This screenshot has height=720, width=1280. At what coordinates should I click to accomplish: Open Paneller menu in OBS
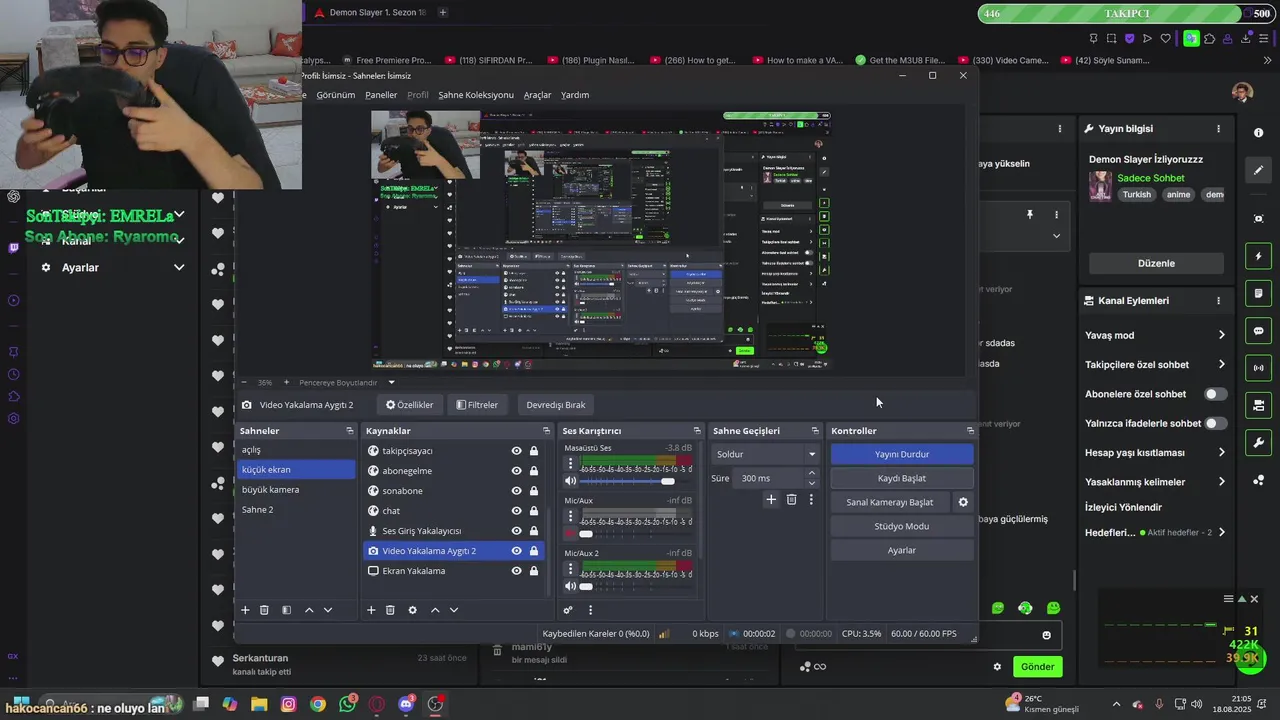click(381, 95)
